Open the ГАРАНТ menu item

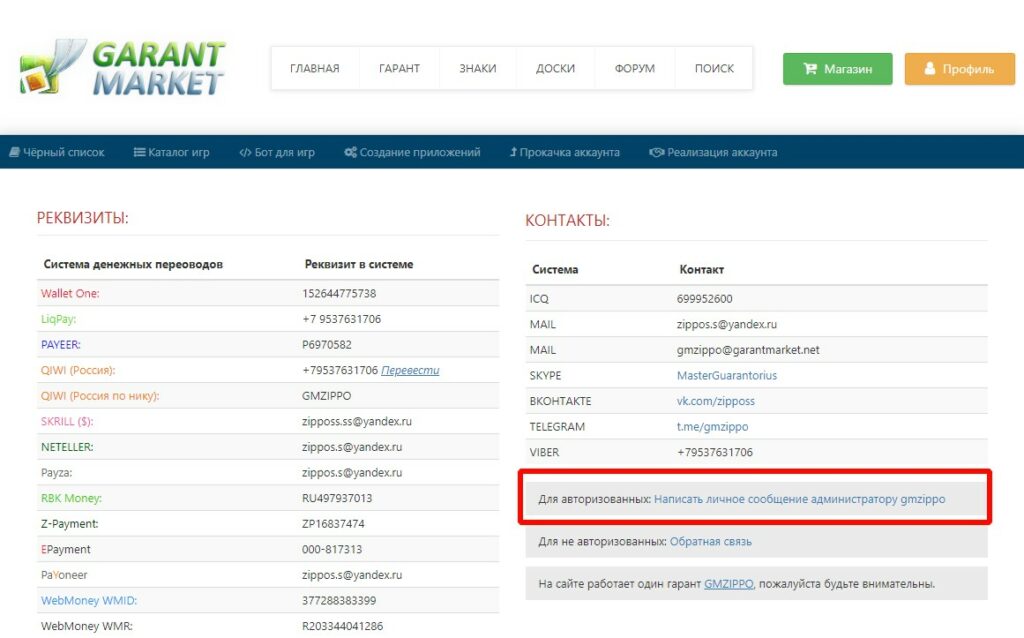[399, 69]
